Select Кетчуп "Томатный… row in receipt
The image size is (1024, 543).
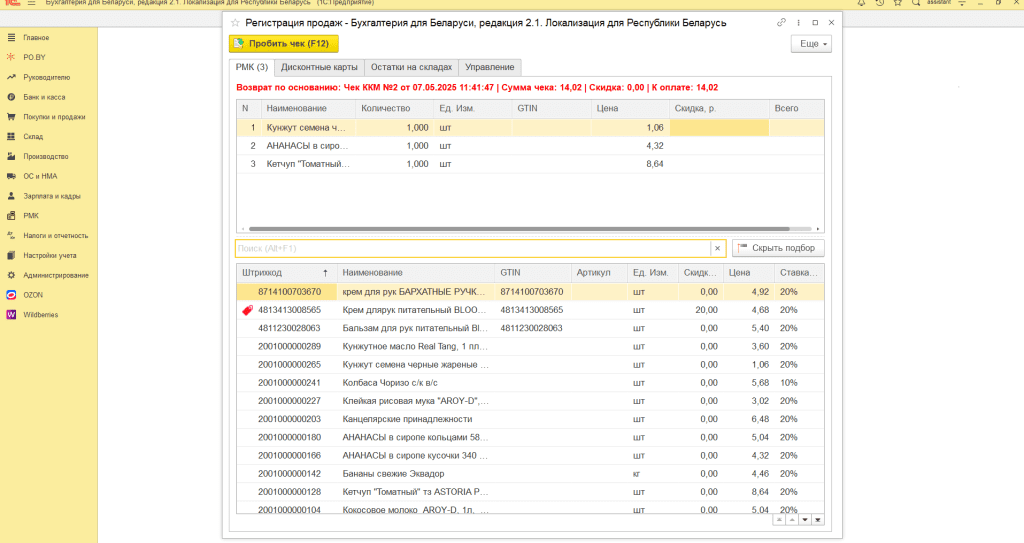[530, 164]
